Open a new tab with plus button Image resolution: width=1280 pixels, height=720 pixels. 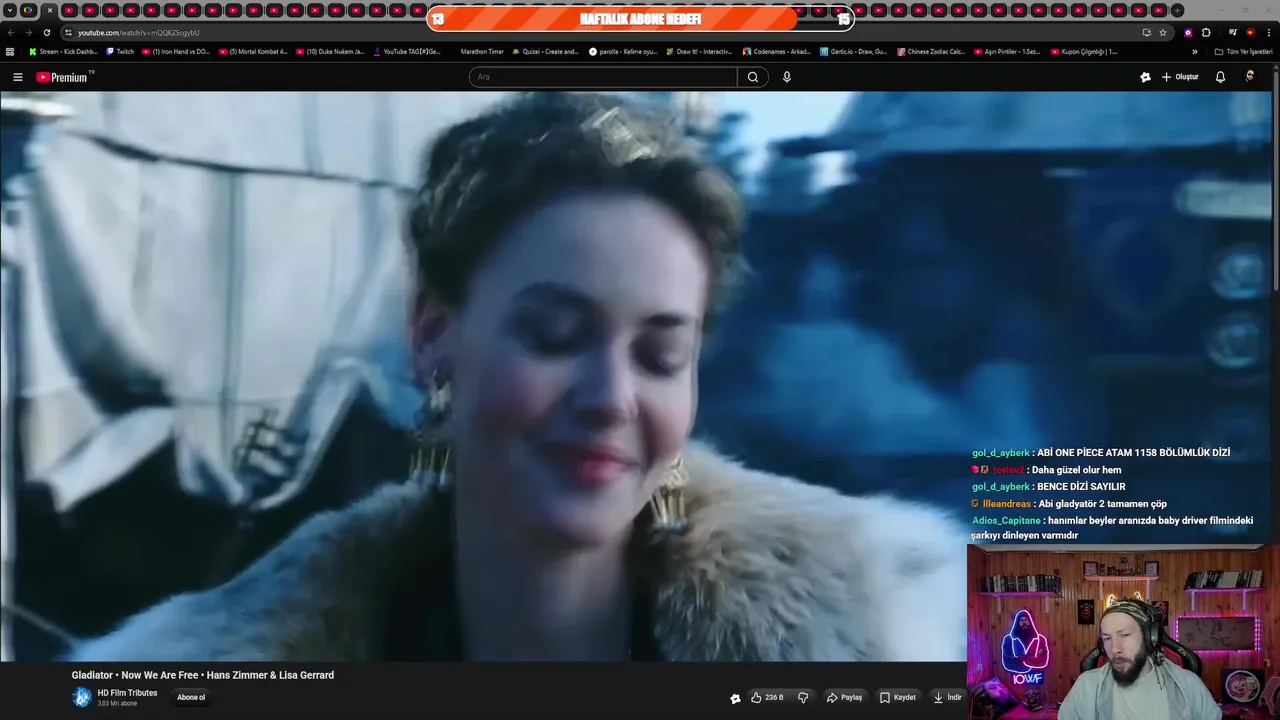[1177, 10]
